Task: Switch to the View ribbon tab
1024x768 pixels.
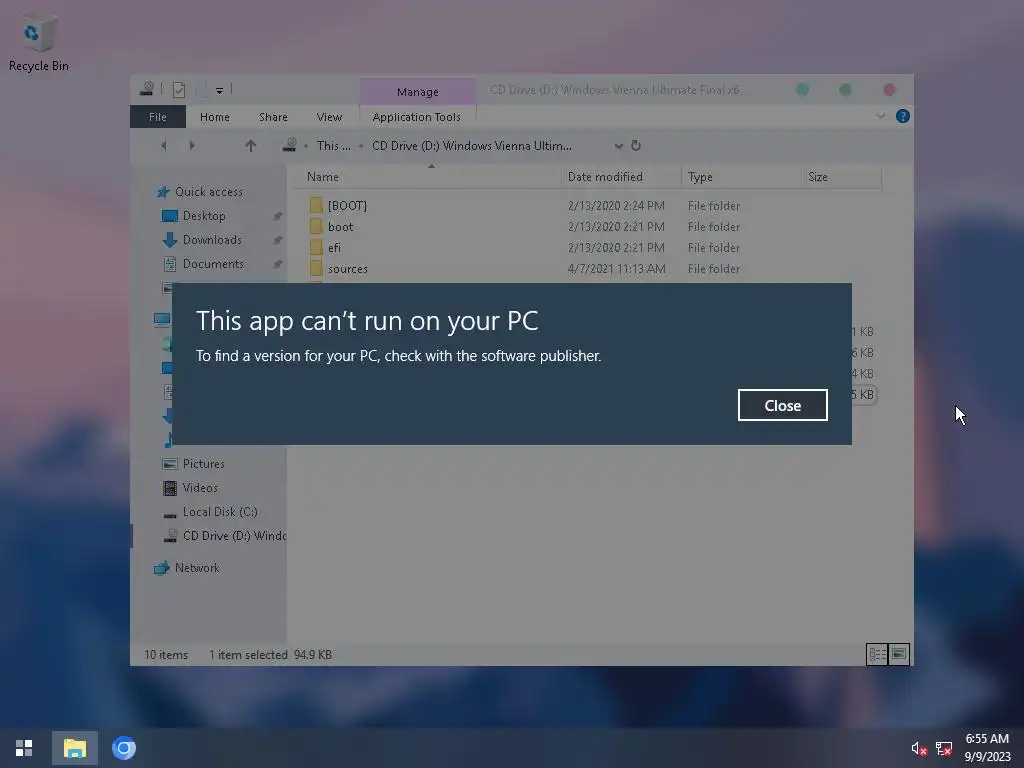Action: click(x=329, y=117)
